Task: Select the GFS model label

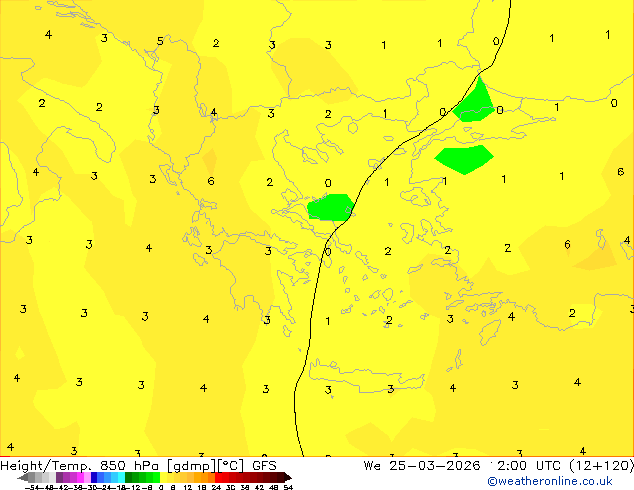Action: coord(264,465)
